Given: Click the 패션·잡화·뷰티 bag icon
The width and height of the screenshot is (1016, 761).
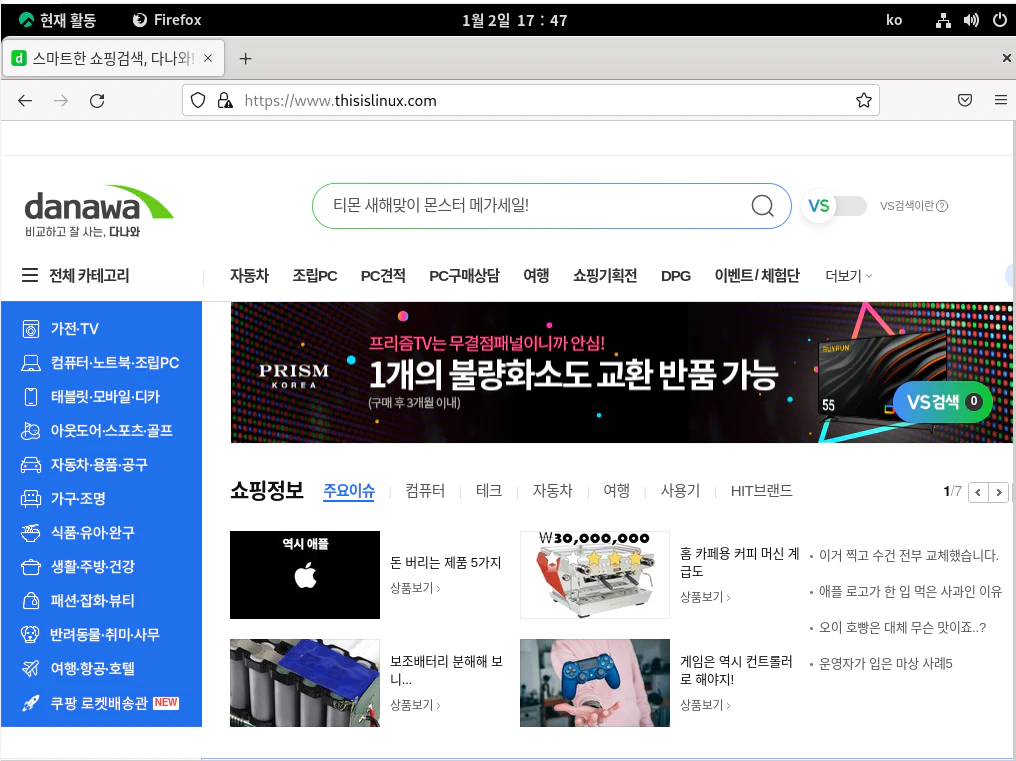Looking at the screenshot, I should pyautogui.click(x=30, y=601).
